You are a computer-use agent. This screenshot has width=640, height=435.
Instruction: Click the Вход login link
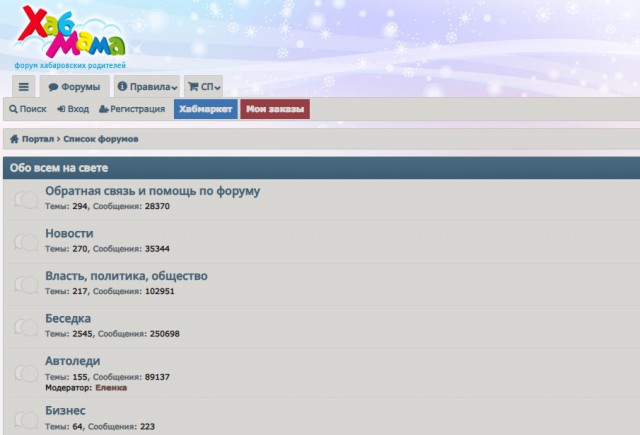[73, 109]
